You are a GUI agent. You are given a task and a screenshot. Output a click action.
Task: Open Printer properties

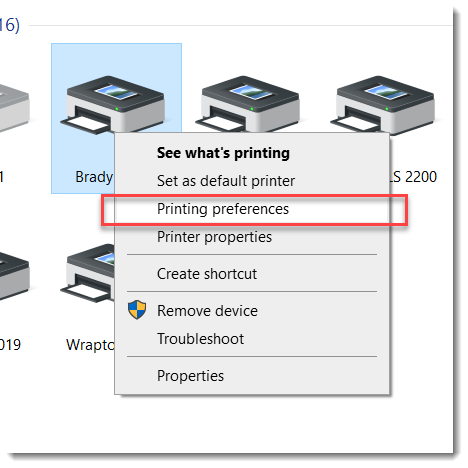[214, 237]
